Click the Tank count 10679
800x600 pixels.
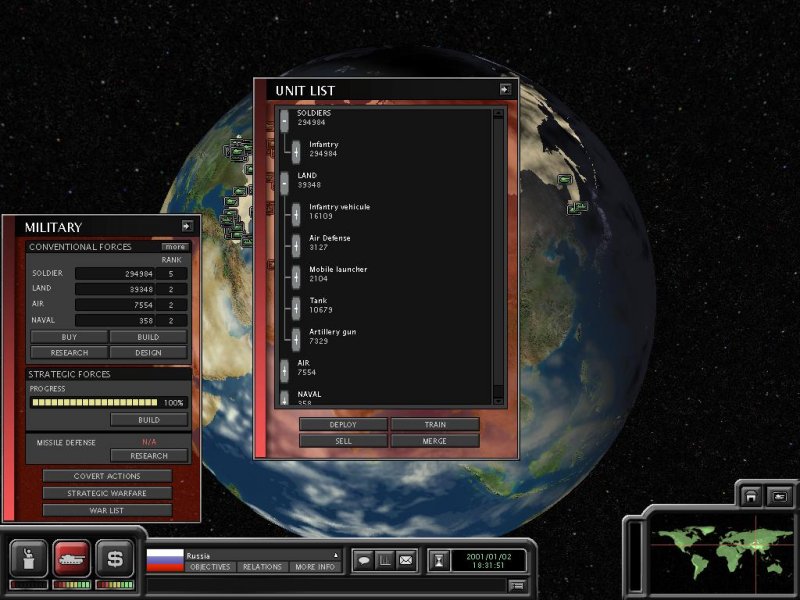coord(321,310)
